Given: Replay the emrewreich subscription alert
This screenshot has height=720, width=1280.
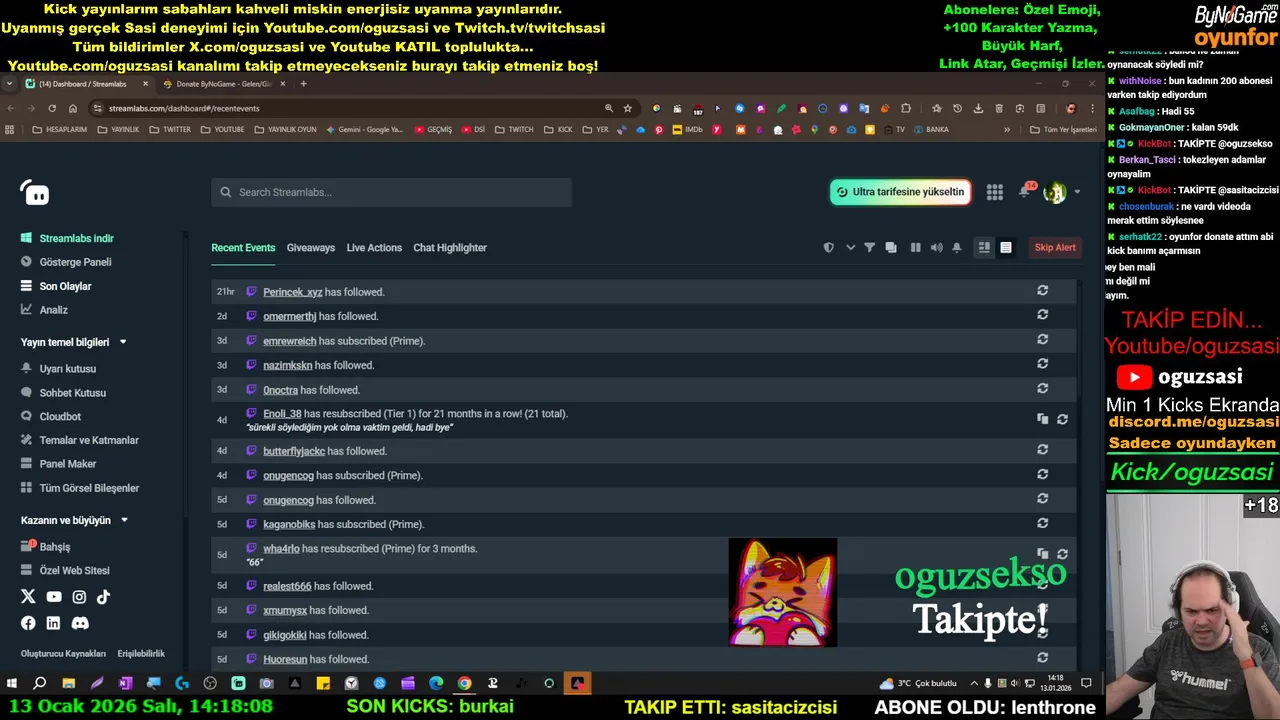Looking at the screenshot, I should 1042,339.
